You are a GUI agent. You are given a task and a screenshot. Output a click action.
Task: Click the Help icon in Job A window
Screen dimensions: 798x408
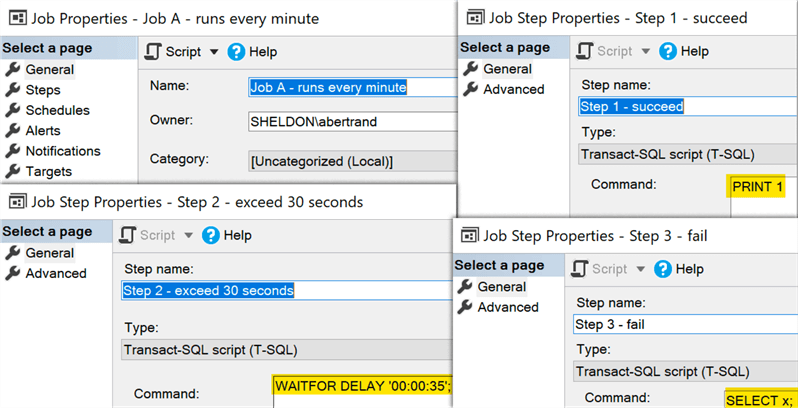(237, 52)
